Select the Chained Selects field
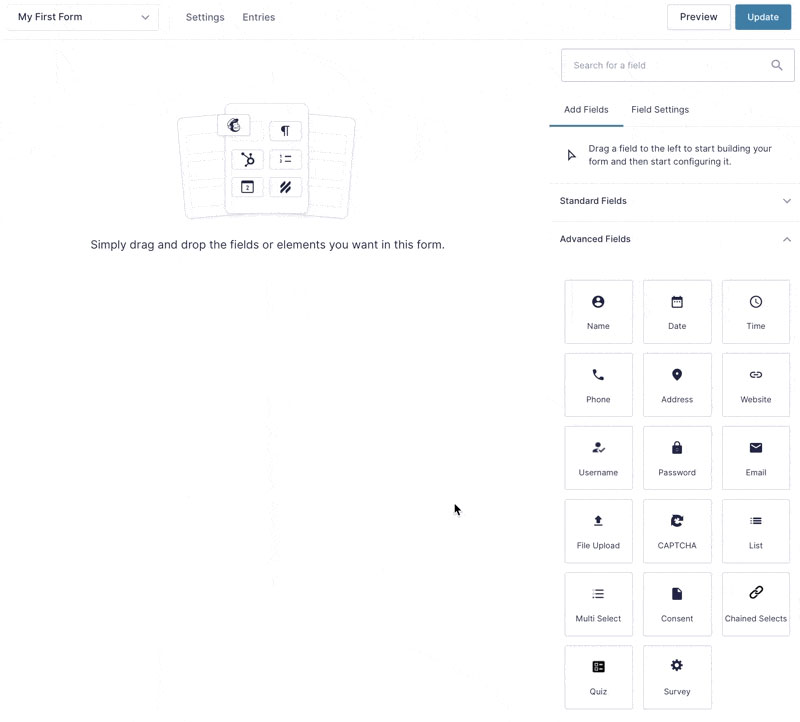800x722 pixels. [x=756, y=604]
